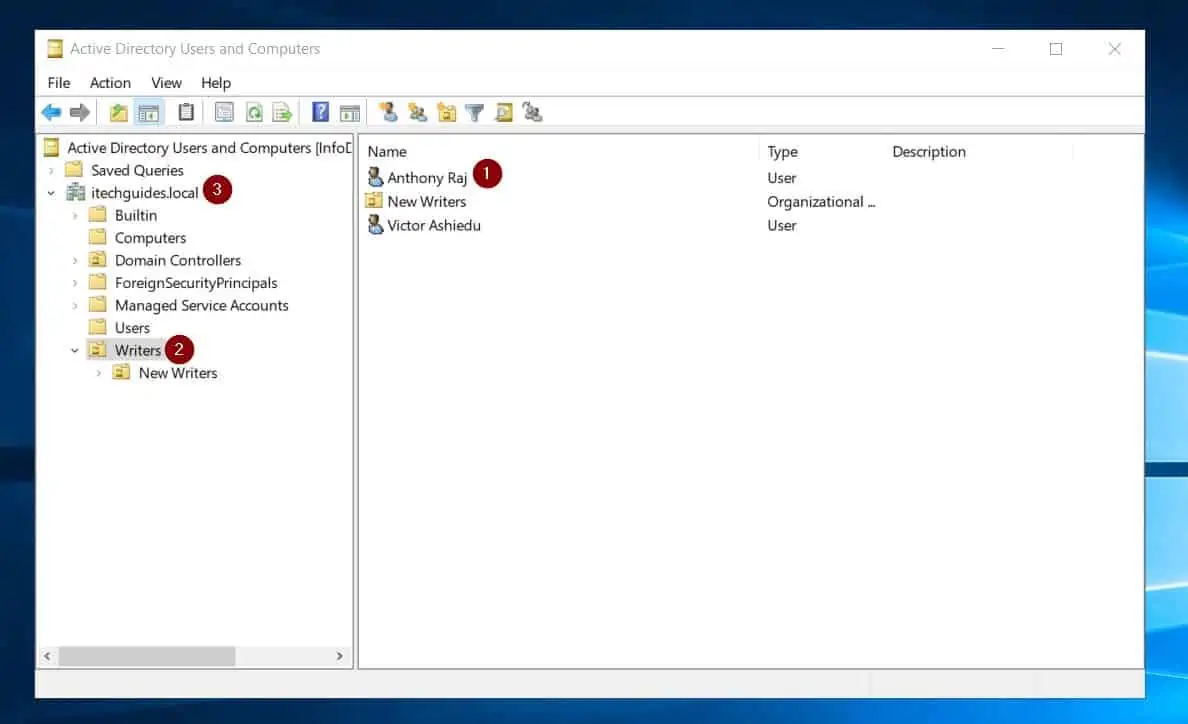
Task: Click Create new organizational unit icon
Action: coord(447,113)
